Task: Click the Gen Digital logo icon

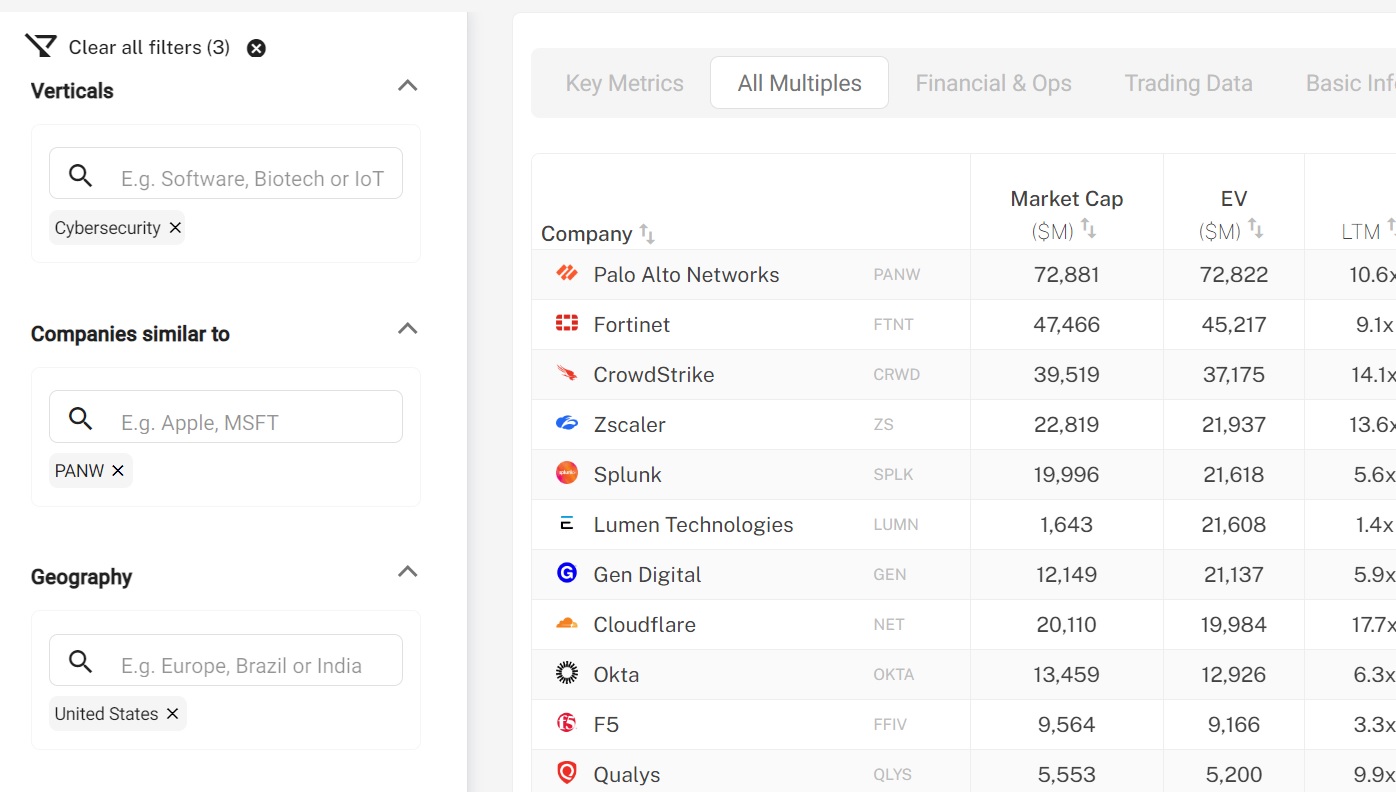Action: click(567, 573)
